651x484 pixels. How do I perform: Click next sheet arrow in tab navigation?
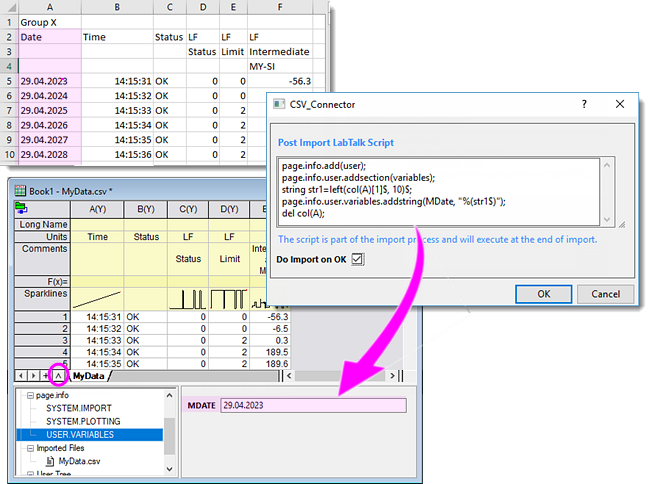click(x=33, y=375)
